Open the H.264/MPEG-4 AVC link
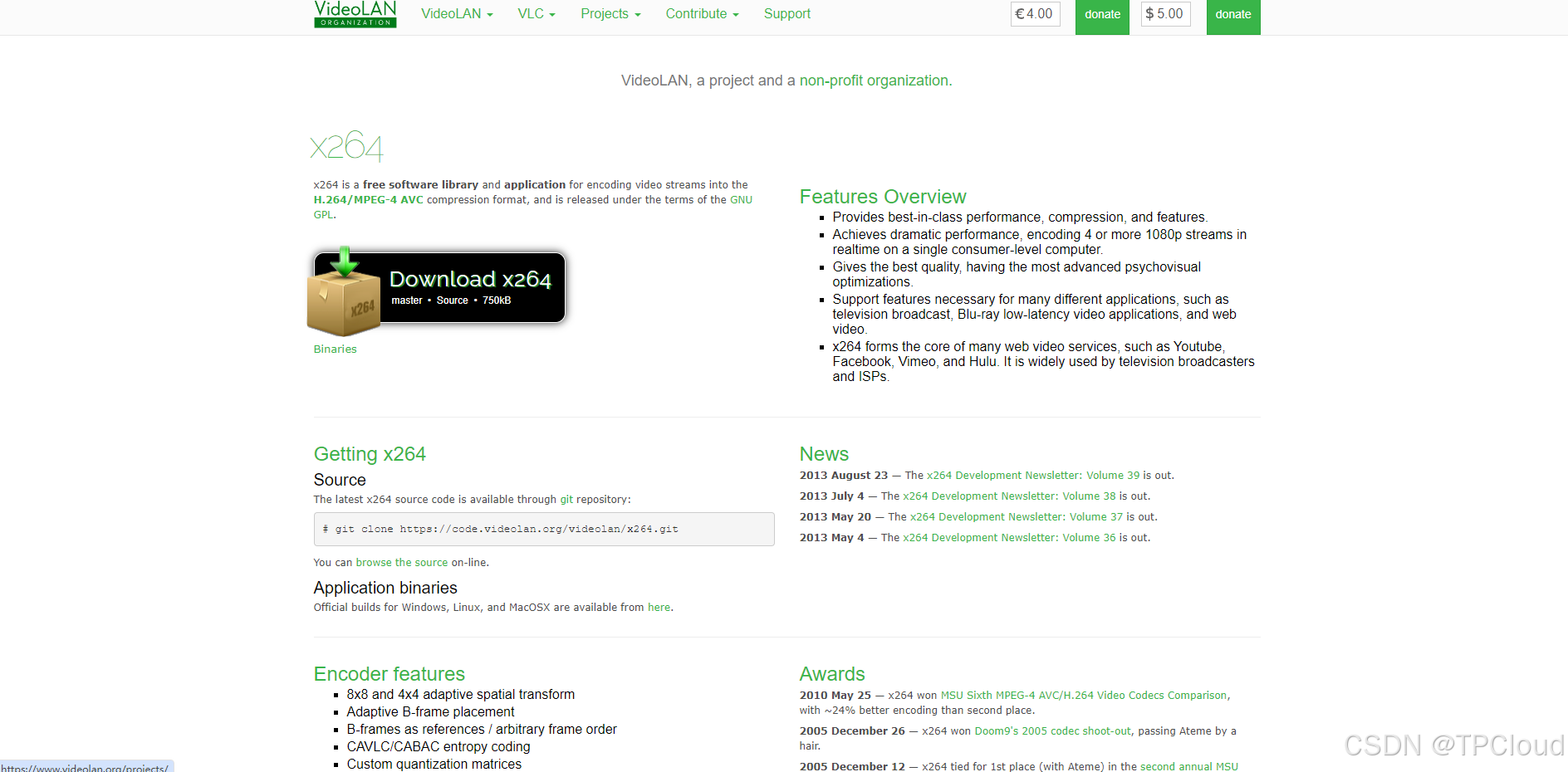 [x=368, y=200]
